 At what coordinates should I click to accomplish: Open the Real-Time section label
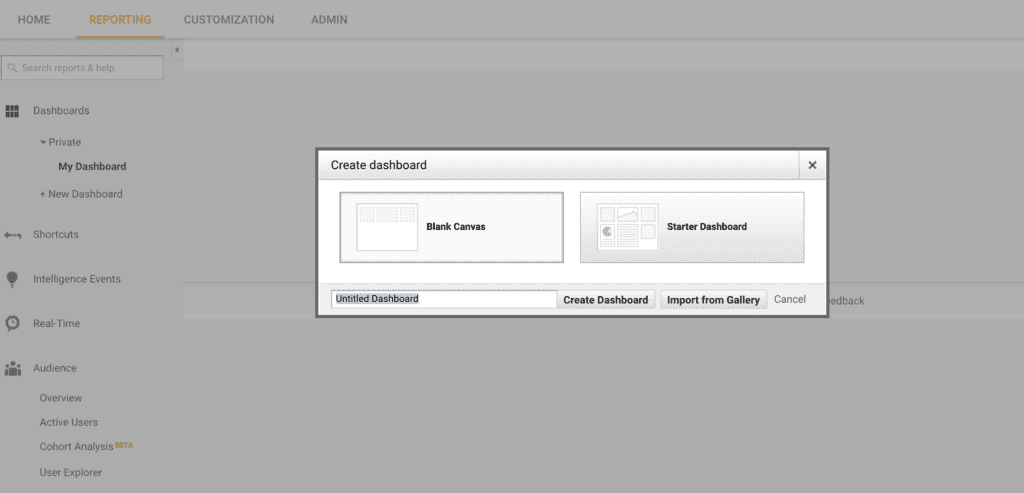click(x=57, y=323)
